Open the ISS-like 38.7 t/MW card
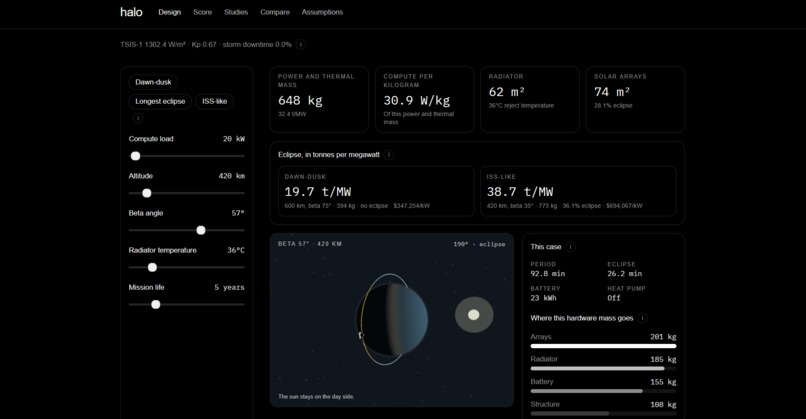 (x=578, y=191)
